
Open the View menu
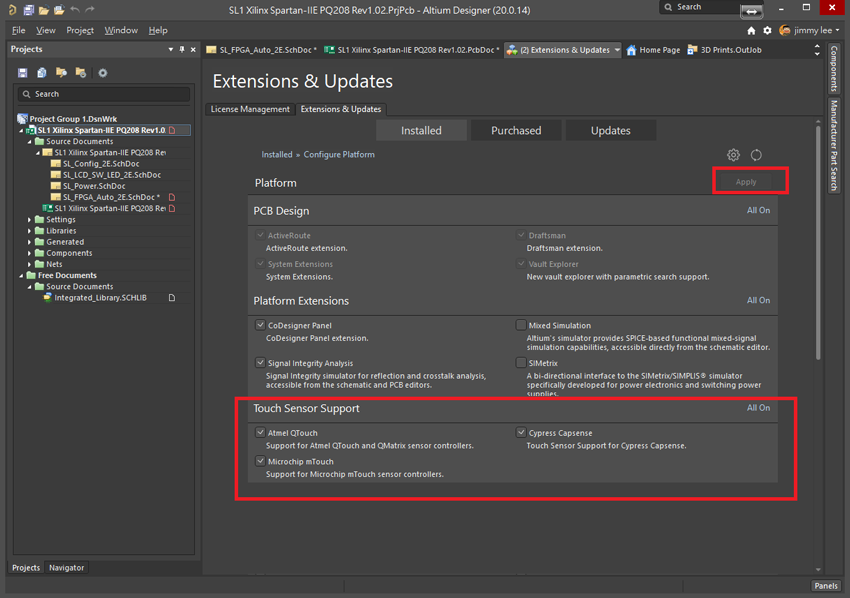[46, 30]
